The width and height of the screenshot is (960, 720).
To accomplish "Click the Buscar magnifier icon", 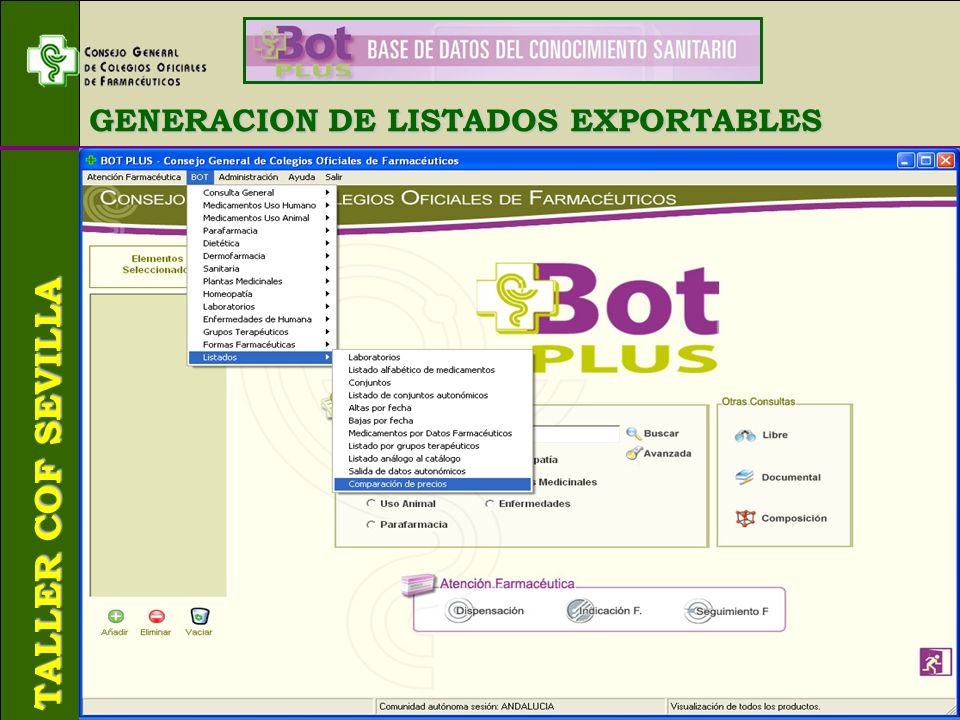I will pos(634,433).
